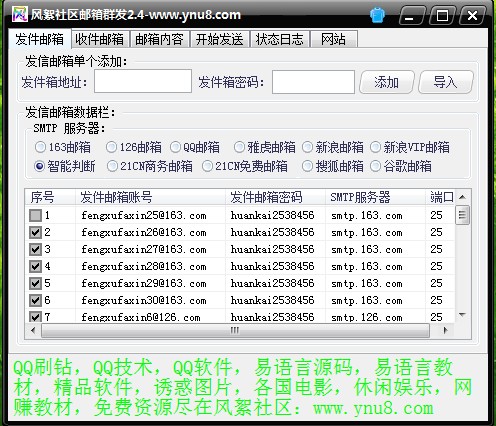Click the app logo in title bar

coord(19,14)
